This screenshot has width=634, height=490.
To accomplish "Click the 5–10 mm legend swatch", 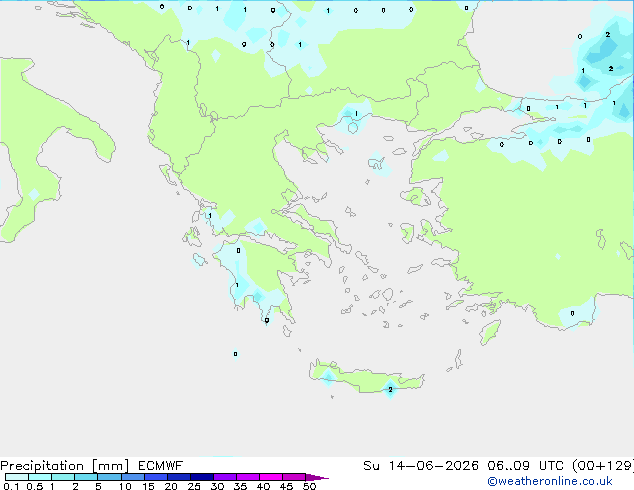I will pyautogui.click(x=109, y=477).
